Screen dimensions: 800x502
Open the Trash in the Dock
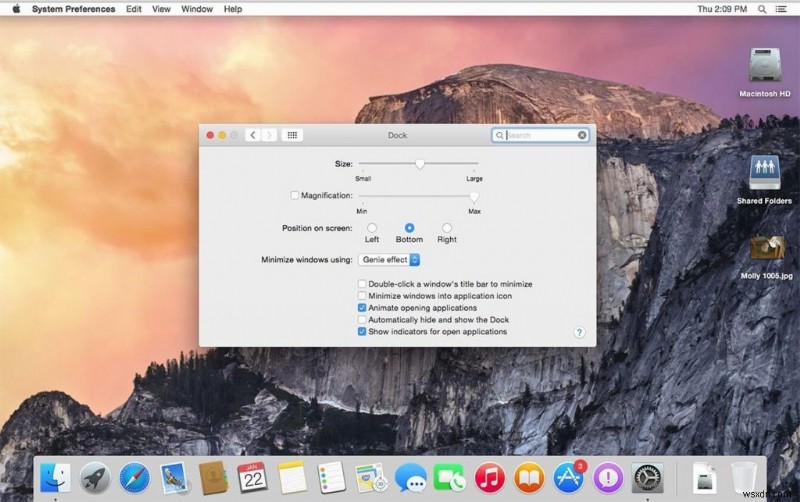744,478
